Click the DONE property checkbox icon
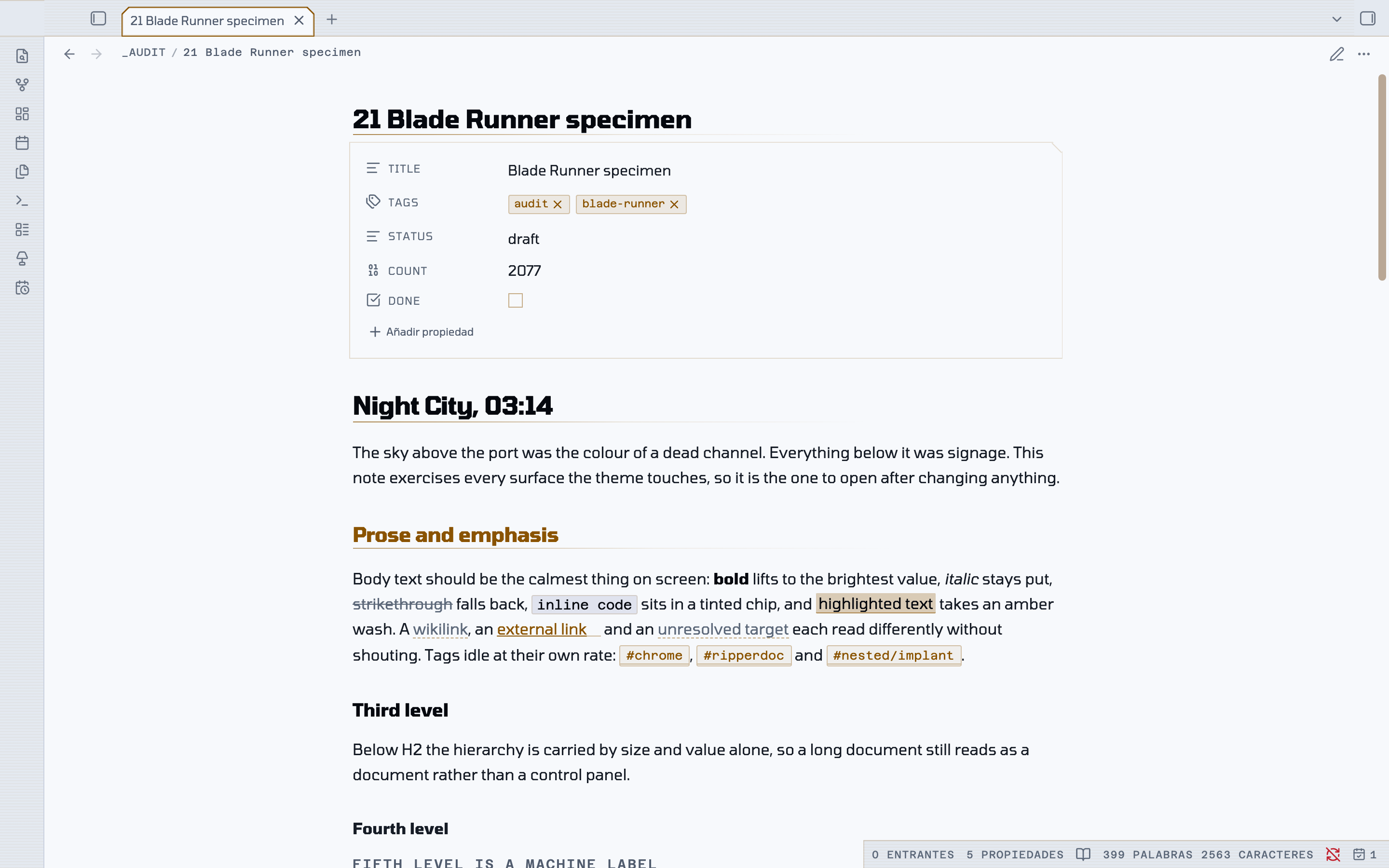This screenshot has height=868, width=1389. coord(373,300)
